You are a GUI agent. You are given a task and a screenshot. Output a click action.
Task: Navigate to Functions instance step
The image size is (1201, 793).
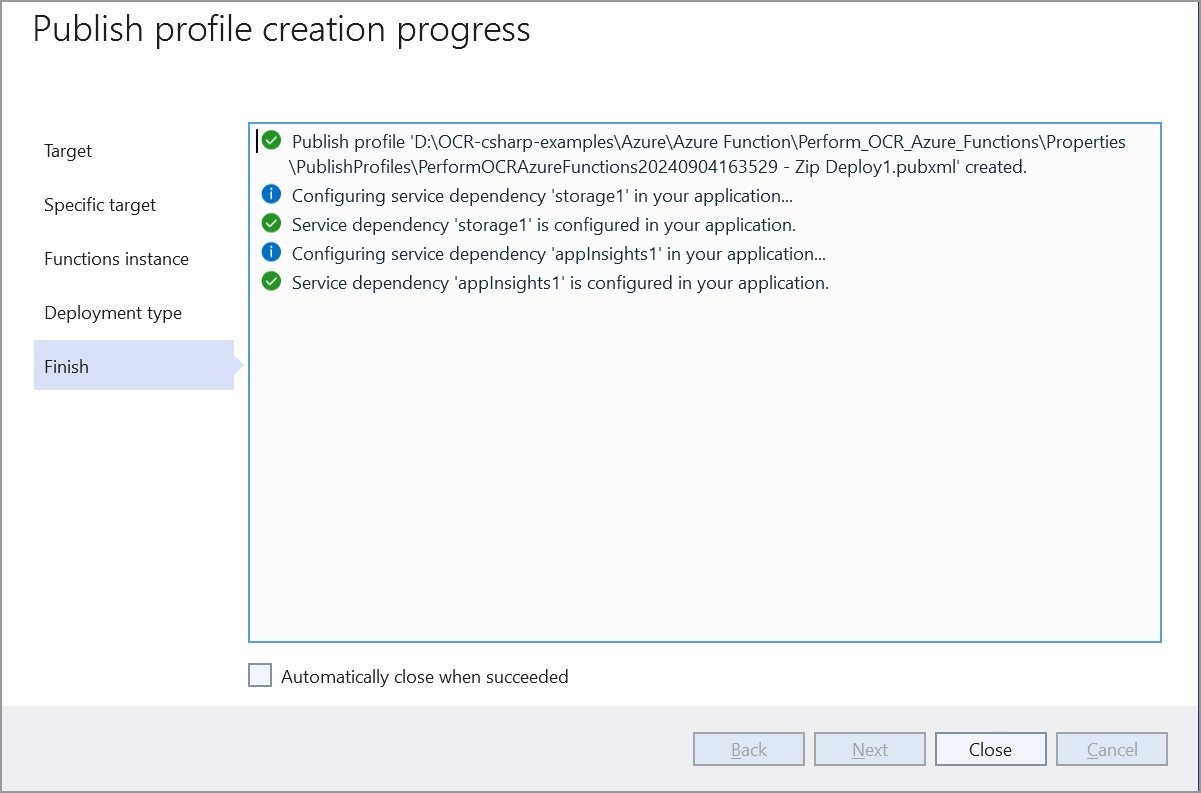[116, 258]
